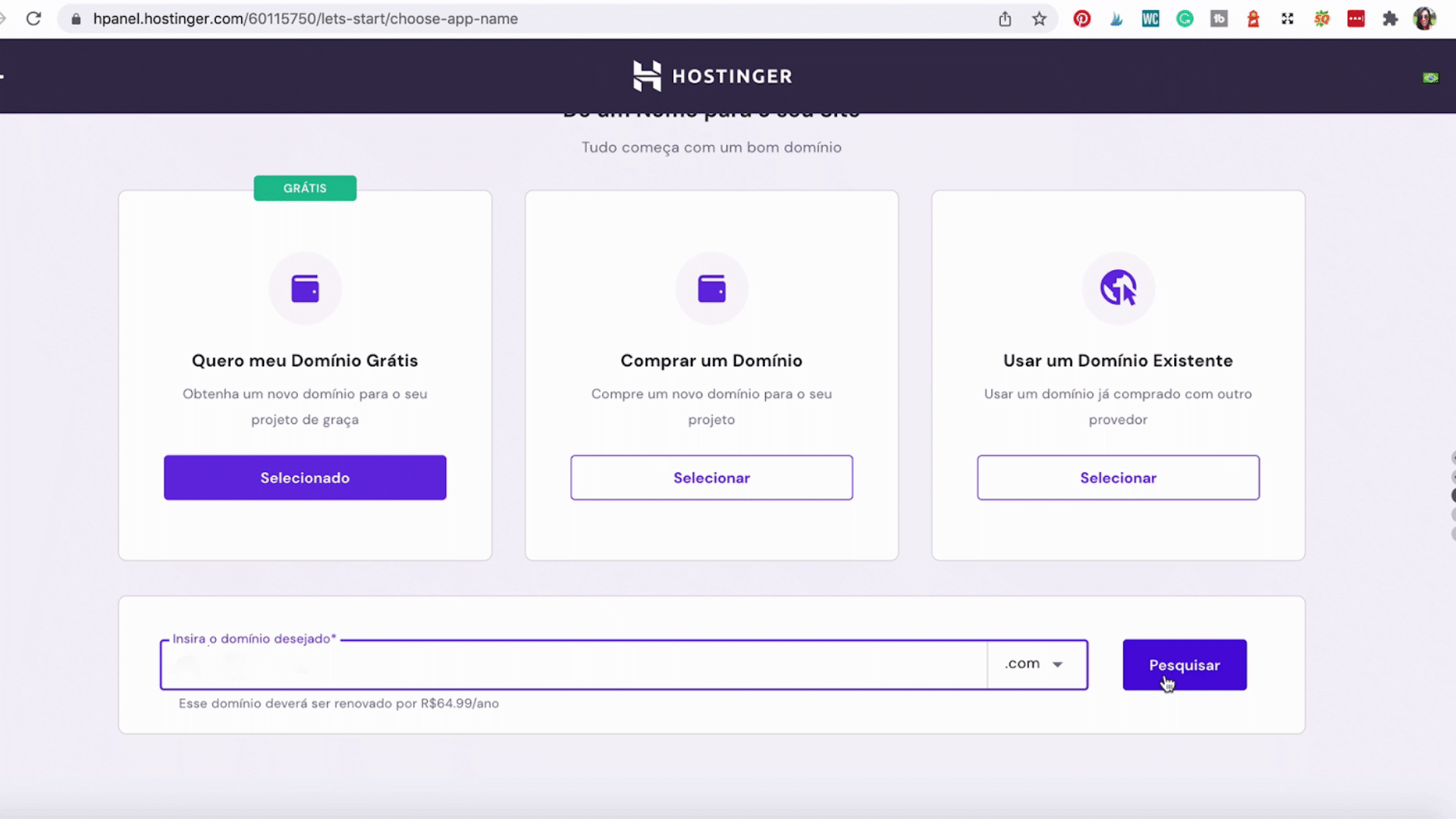Click the orange figure extension icon
Viewport: 1456px width, 819px height.
[x=1254, y=19]
